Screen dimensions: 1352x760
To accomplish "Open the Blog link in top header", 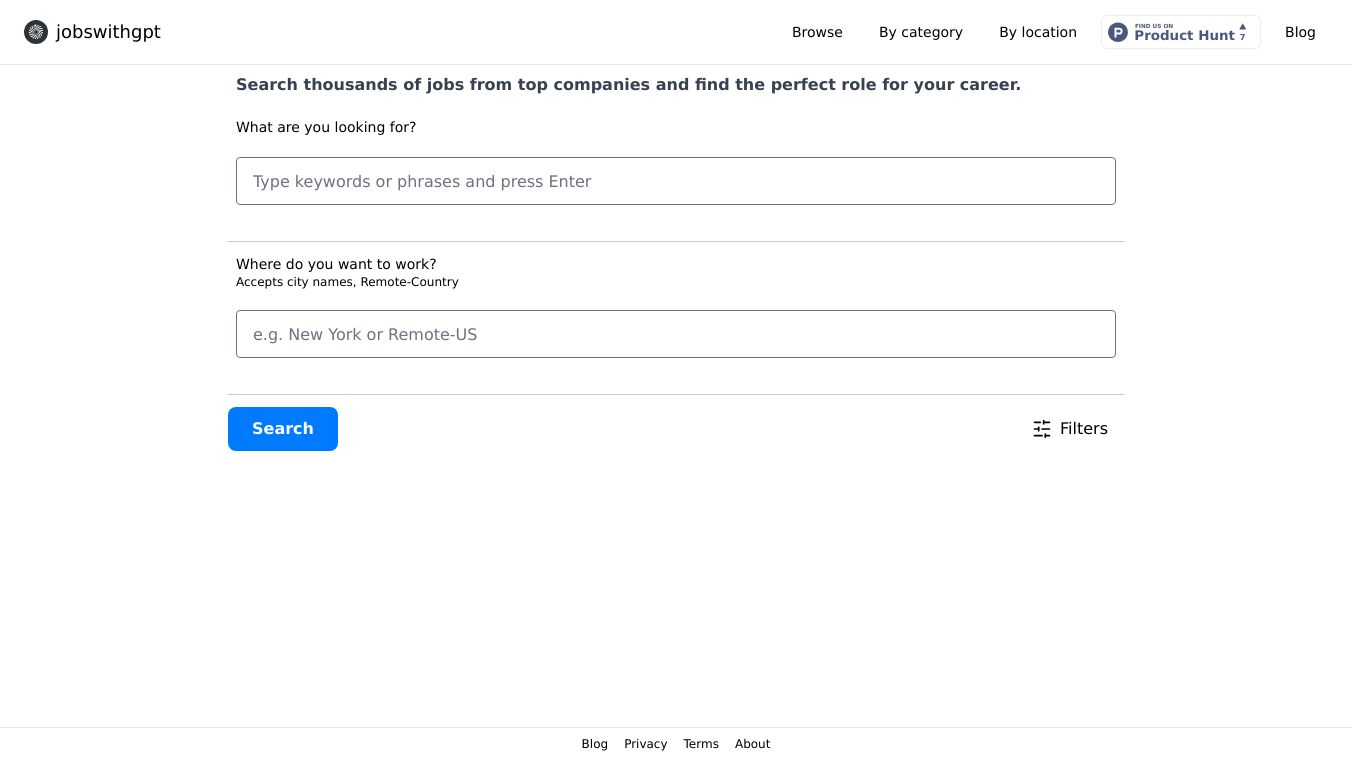I will pyautogui.click(x=1300, y=32).
